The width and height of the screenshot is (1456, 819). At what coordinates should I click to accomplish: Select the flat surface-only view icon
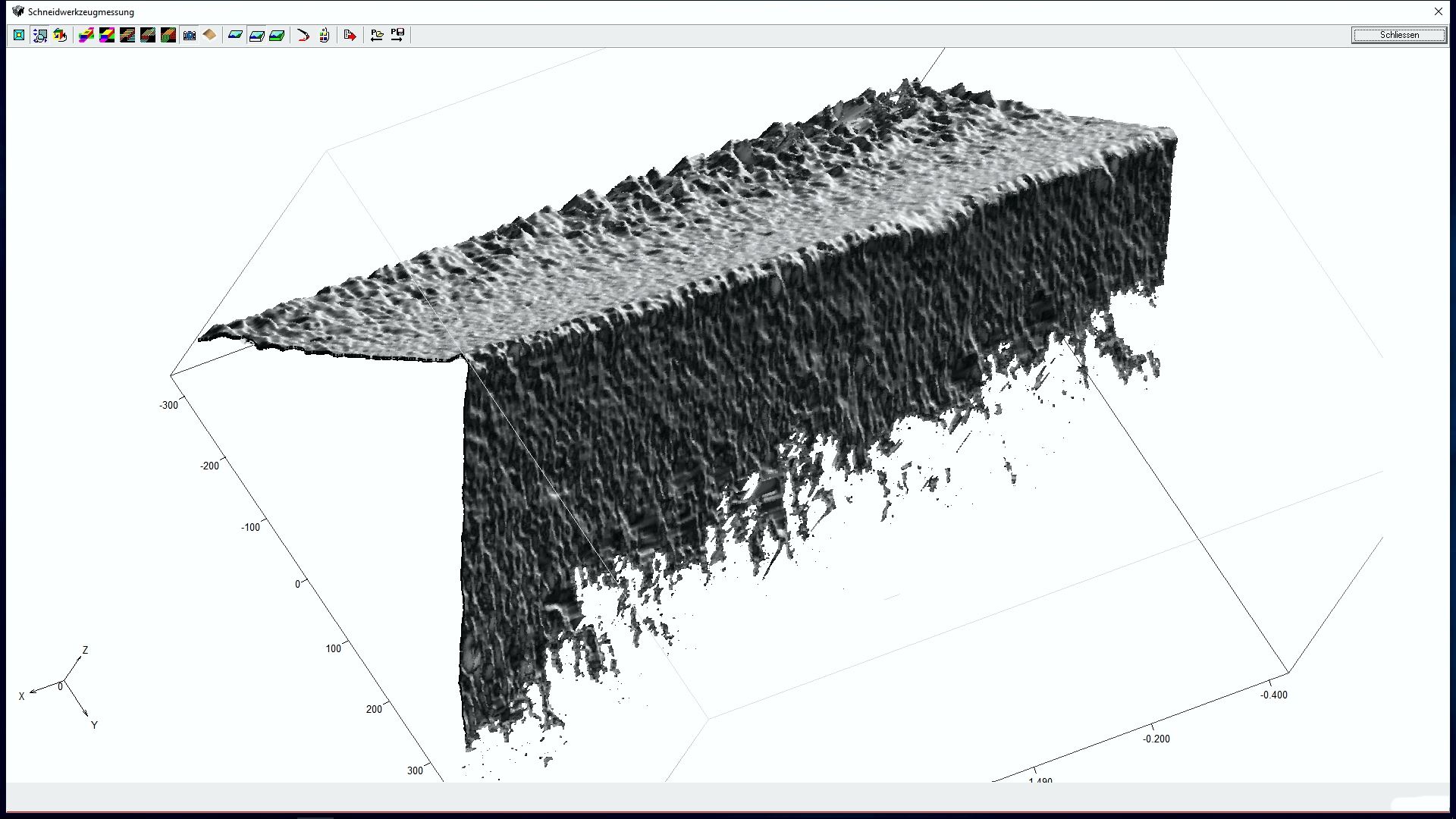tap(236, 35)
